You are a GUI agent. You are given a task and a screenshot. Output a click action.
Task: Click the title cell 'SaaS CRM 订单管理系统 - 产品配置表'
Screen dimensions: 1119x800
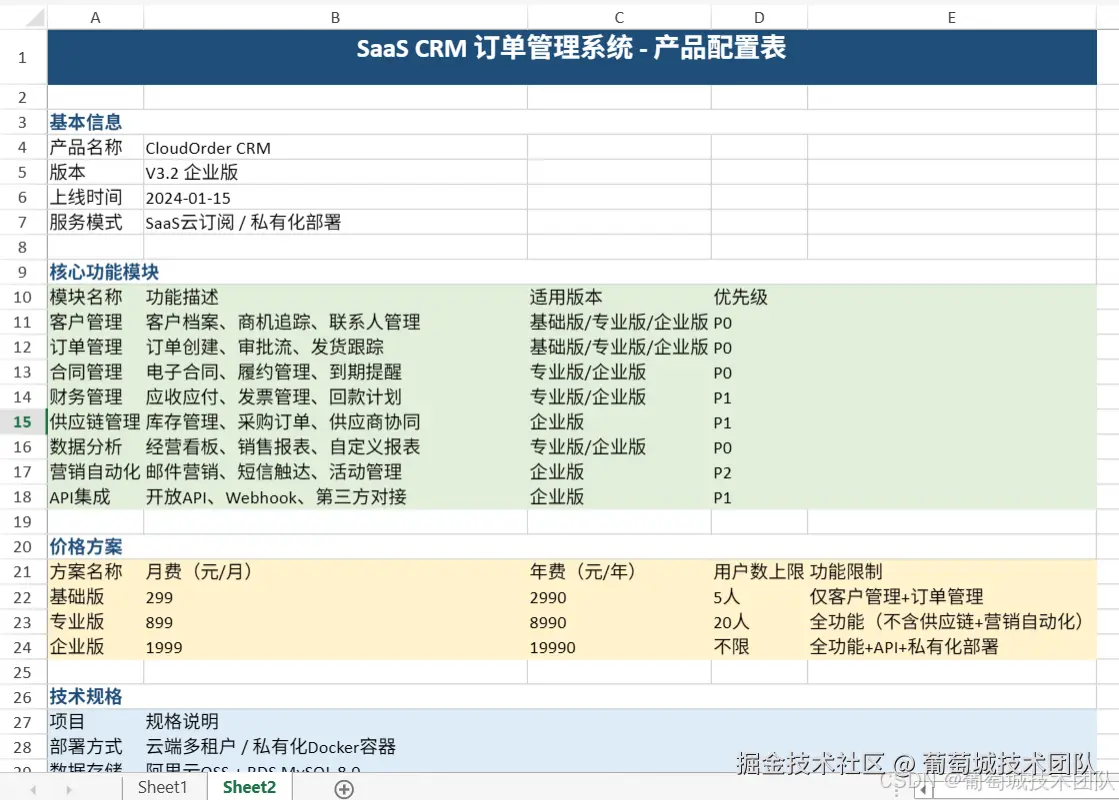(572, 57)
